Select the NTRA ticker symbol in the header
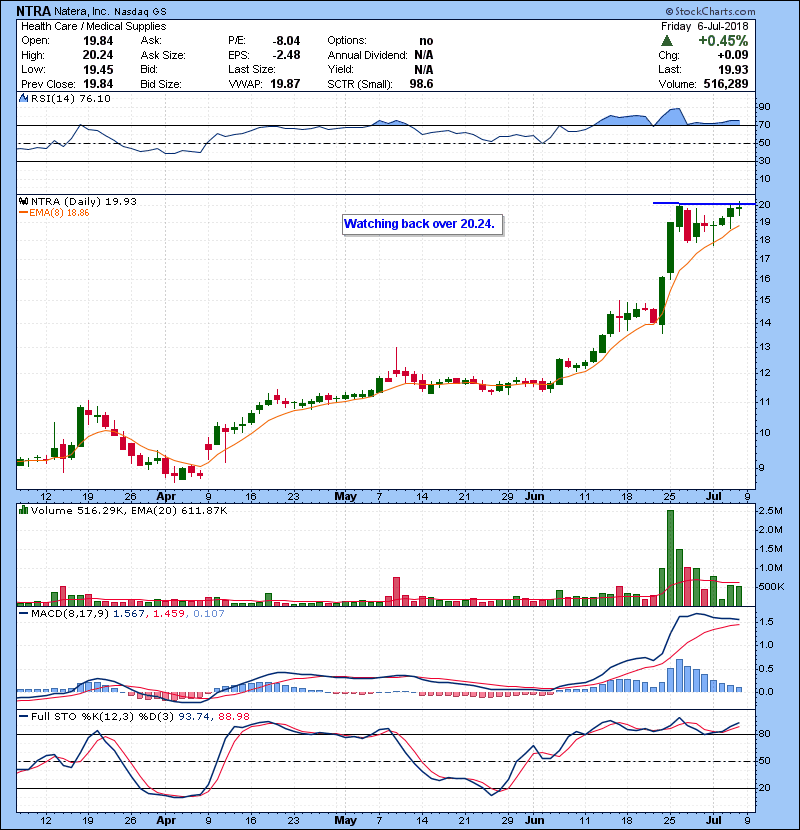Screen dimensions: 800x830 [x=33, y=11]
